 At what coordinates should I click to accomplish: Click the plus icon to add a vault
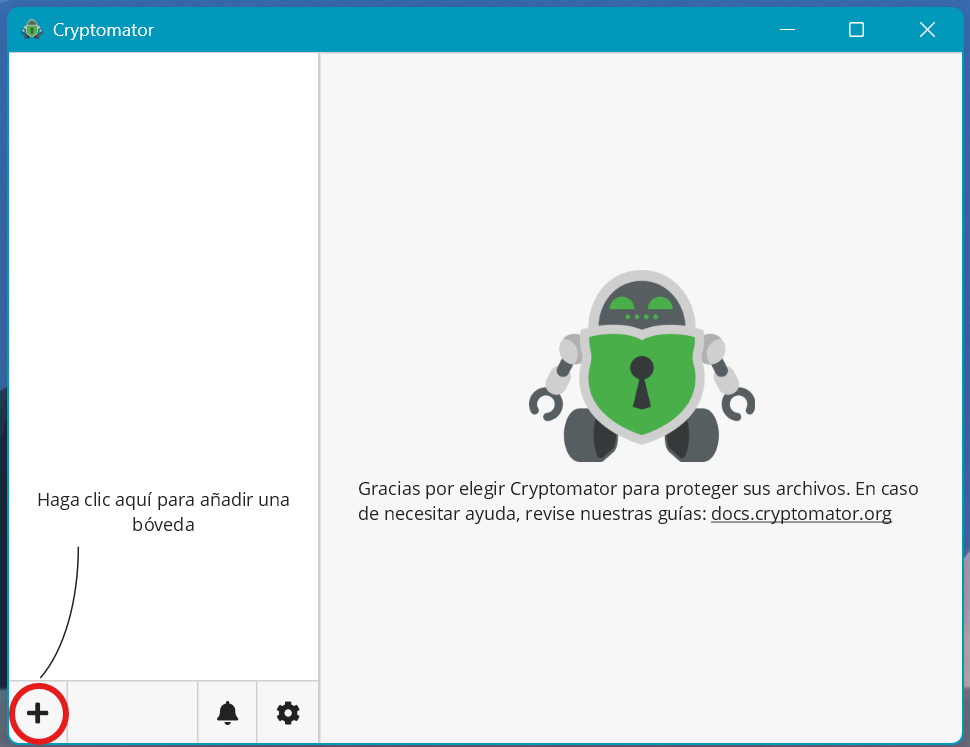[38, 713]
